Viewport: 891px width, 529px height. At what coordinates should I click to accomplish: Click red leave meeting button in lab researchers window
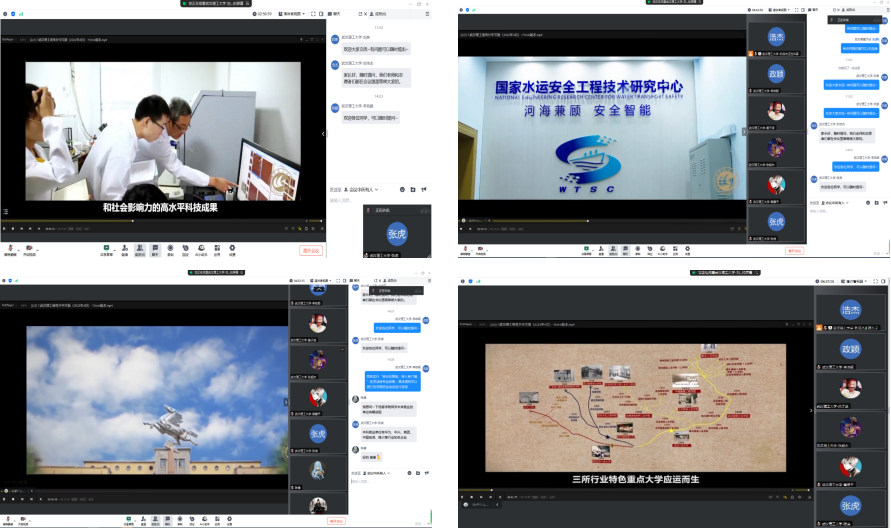pyautogui.click(x=311, y=250)
